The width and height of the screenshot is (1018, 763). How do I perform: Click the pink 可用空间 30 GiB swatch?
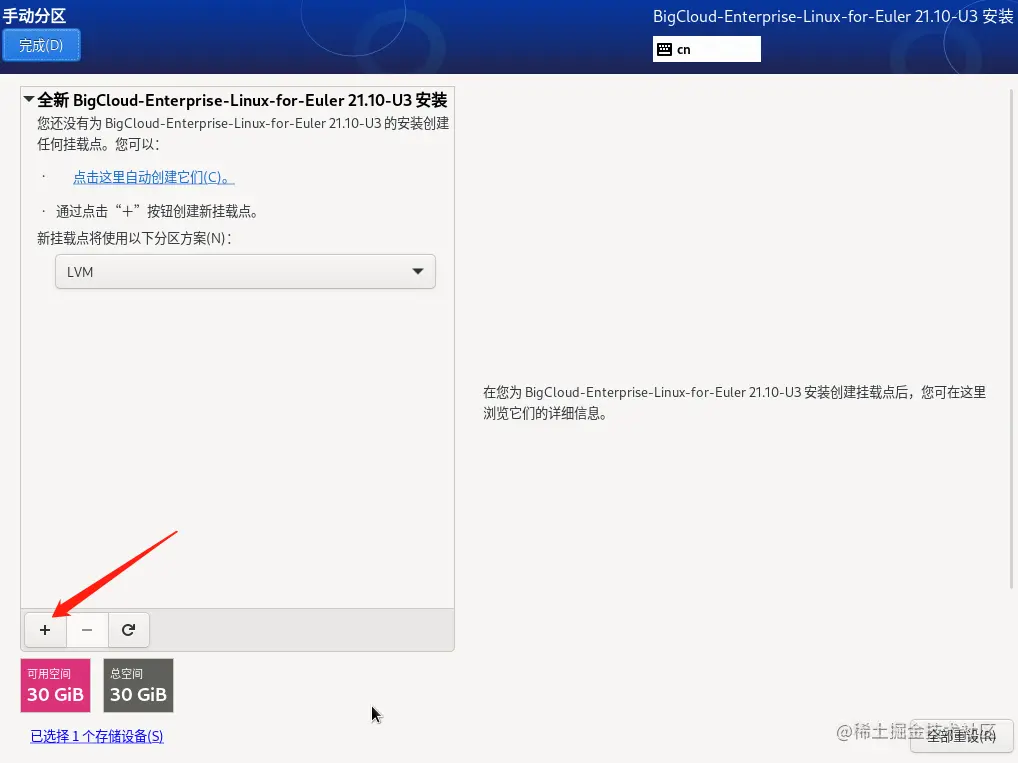click(55, 685)
